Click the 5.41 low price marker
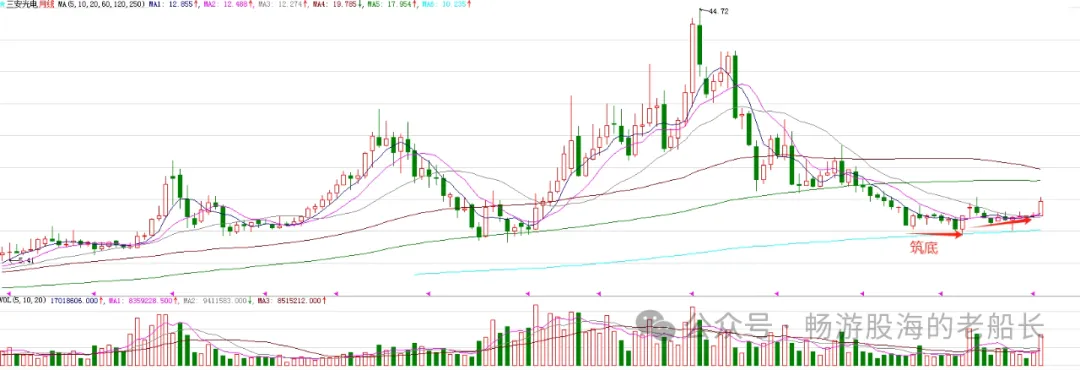This screenshot has width=1080, height=370. pyautogui.click(x=25, y=260)
